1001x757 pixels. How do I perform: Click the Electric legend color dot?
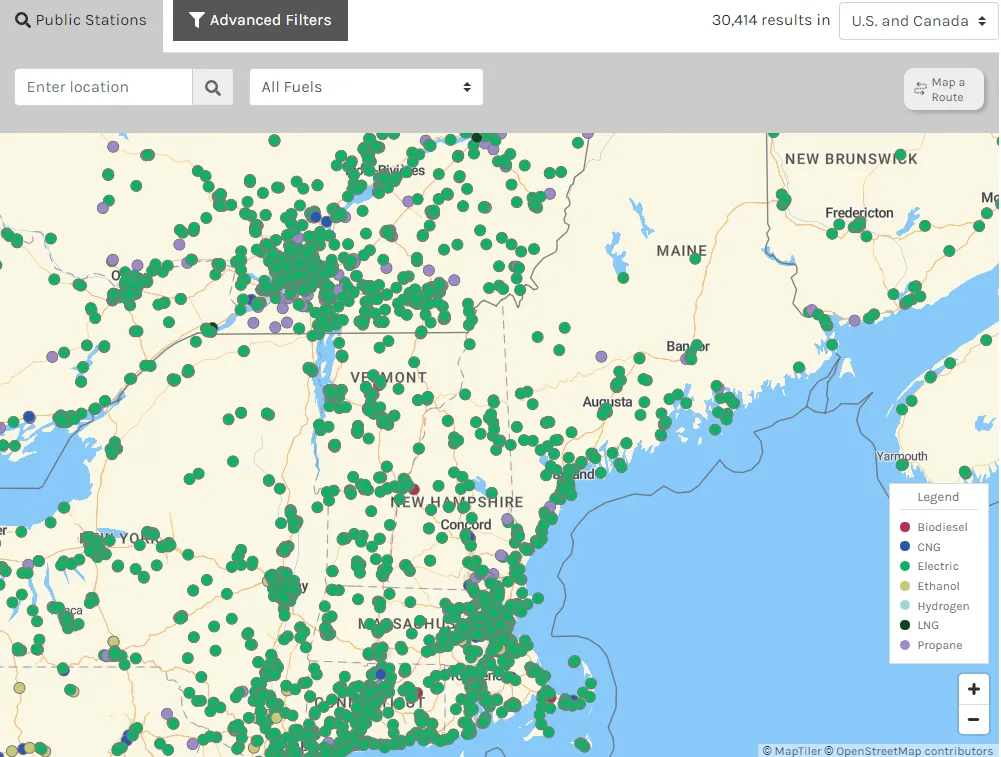tap(905, 566)
